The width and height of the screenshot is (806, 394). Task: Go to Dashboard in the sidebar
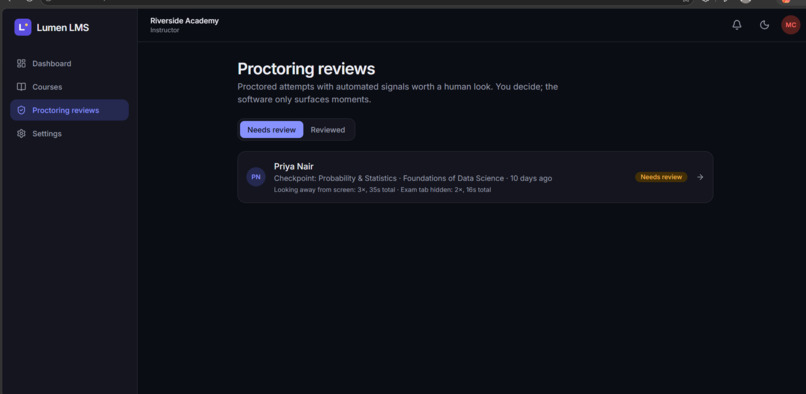69,63
